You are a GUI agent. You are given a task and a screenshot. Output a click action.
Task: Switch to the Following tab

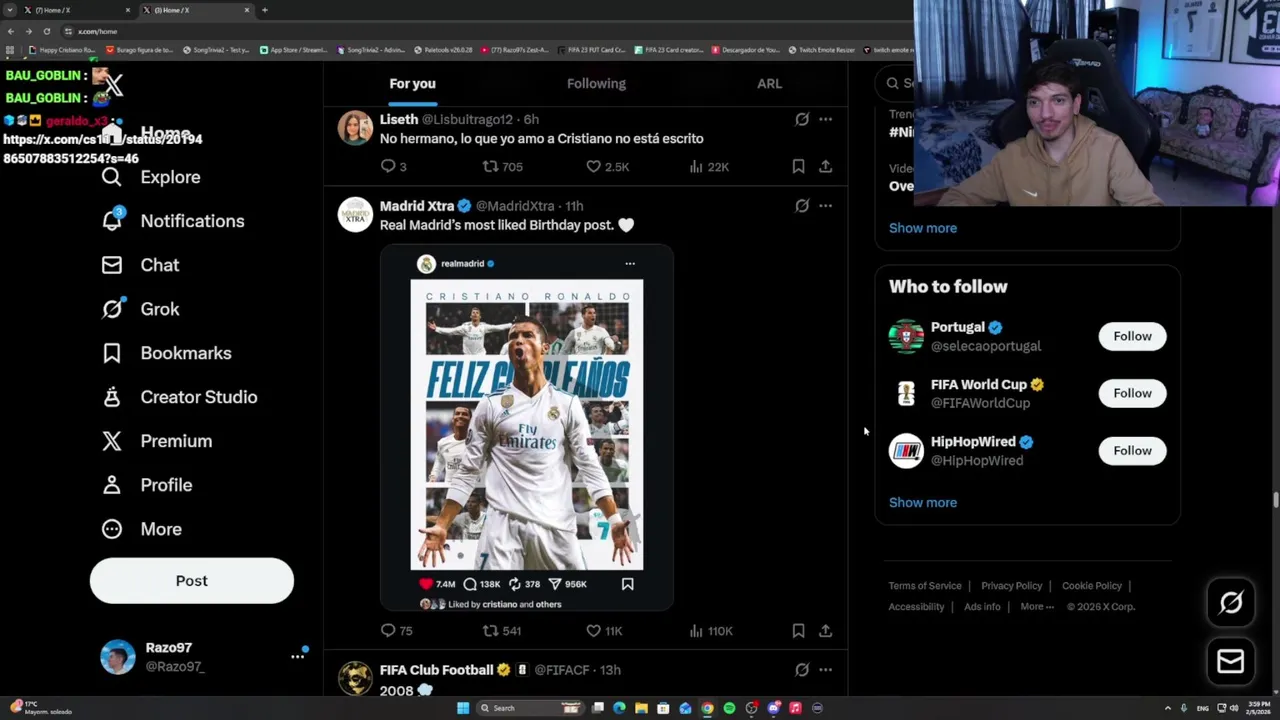tap(596, 84)
